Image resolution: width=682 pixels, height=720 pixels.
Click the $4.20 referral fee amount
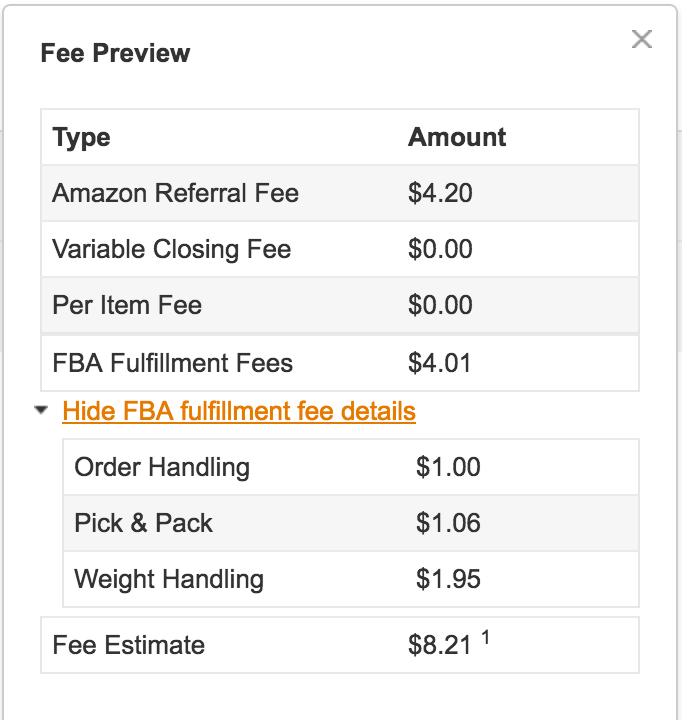(x=440, y=193)
